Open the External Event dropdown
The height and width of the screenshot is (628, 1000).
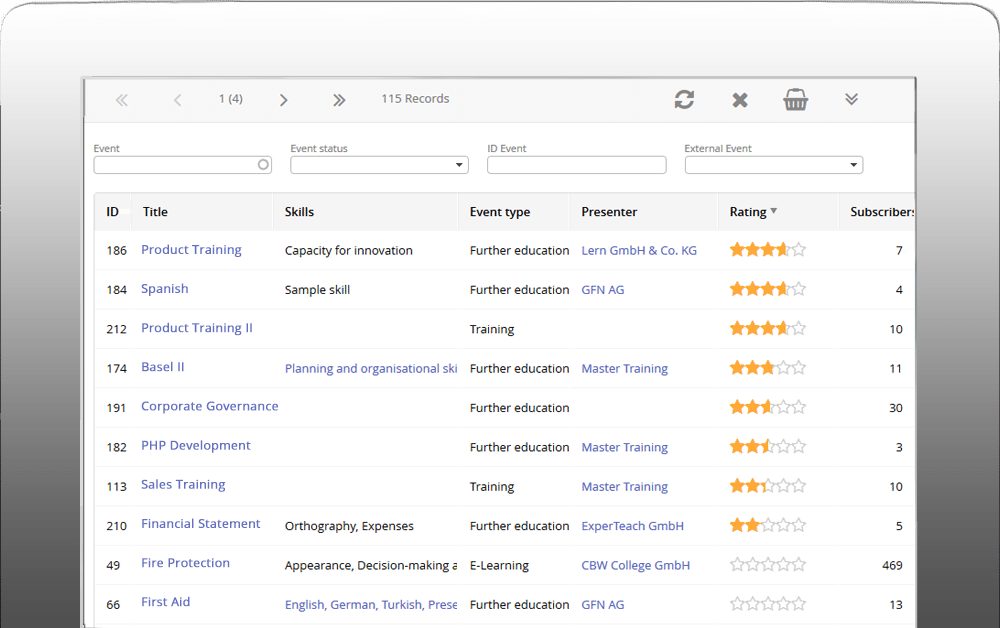point(774,165)
